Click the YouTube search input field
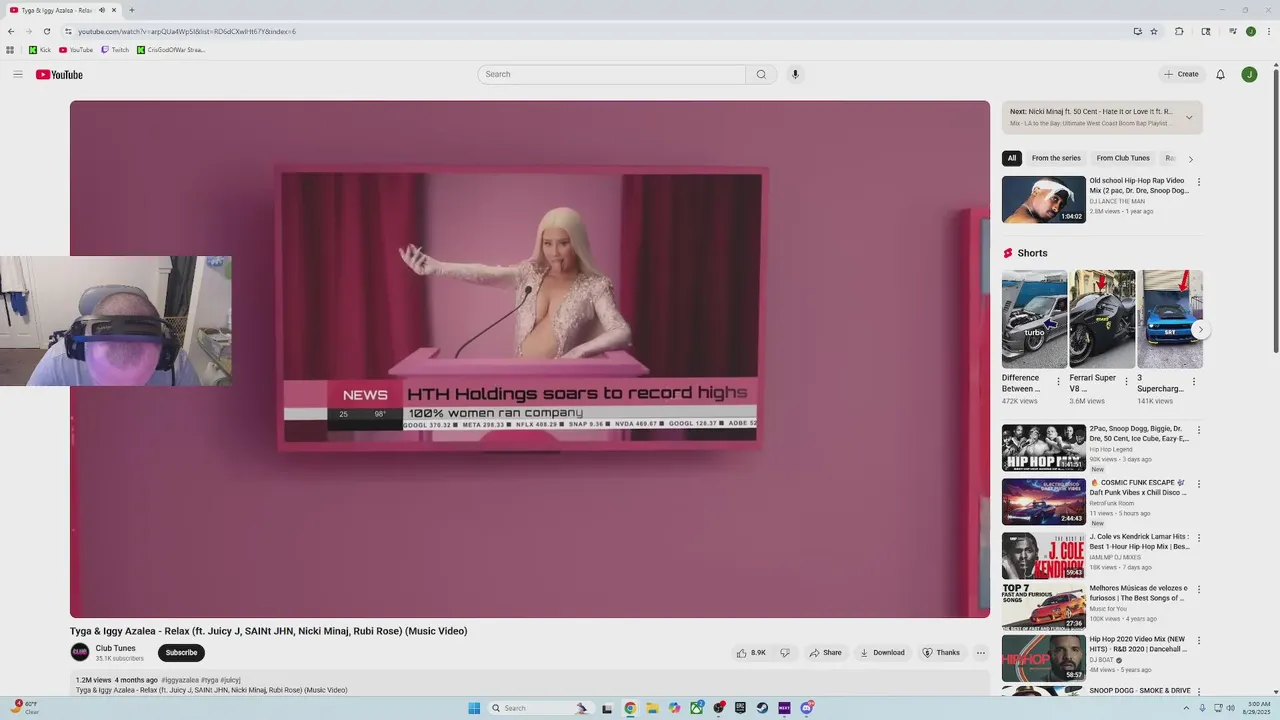1280x720 pixels. pyautogui.click(x=611, y=74)
